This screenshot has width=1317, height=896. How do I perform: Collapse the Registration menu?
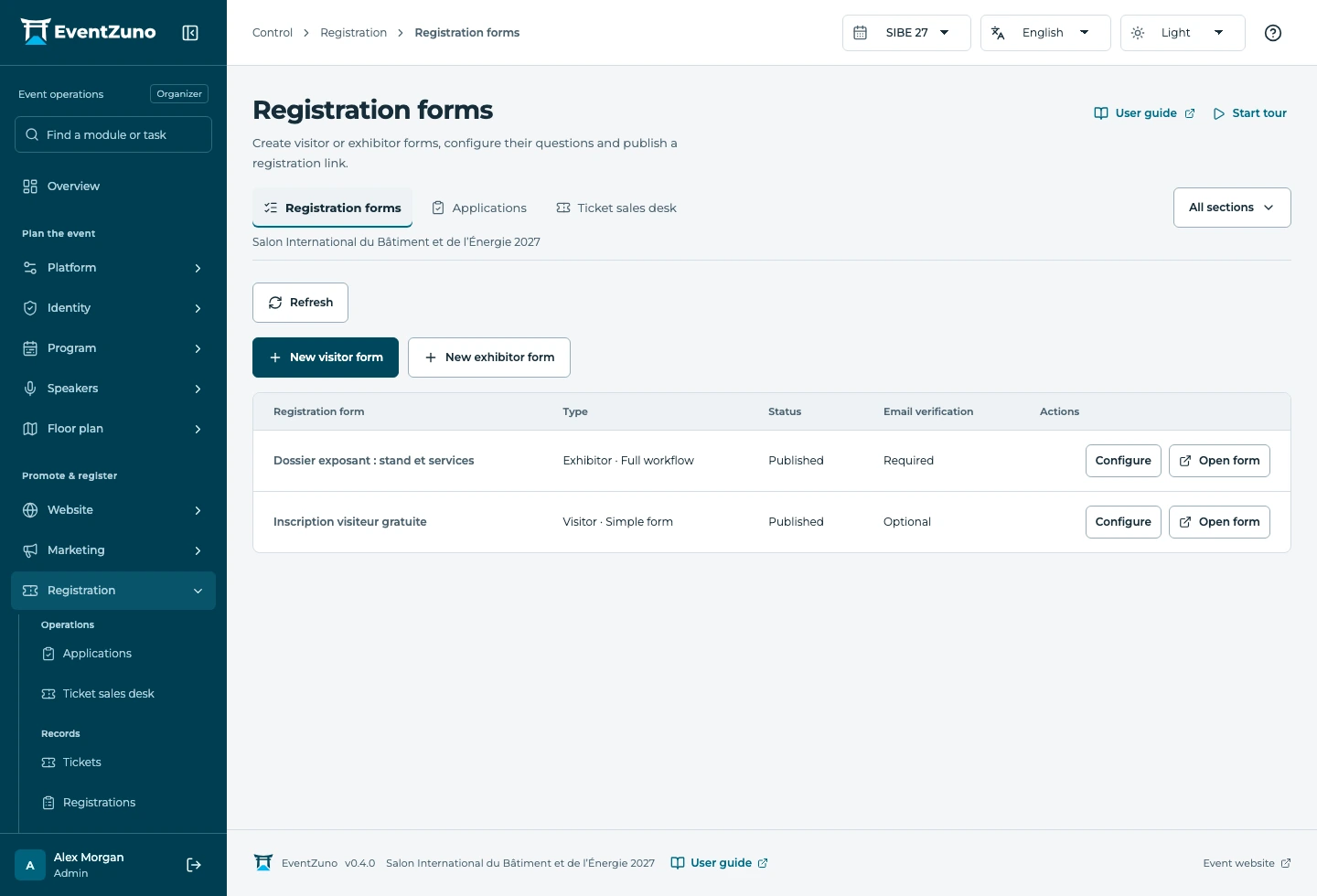point(113,591)
